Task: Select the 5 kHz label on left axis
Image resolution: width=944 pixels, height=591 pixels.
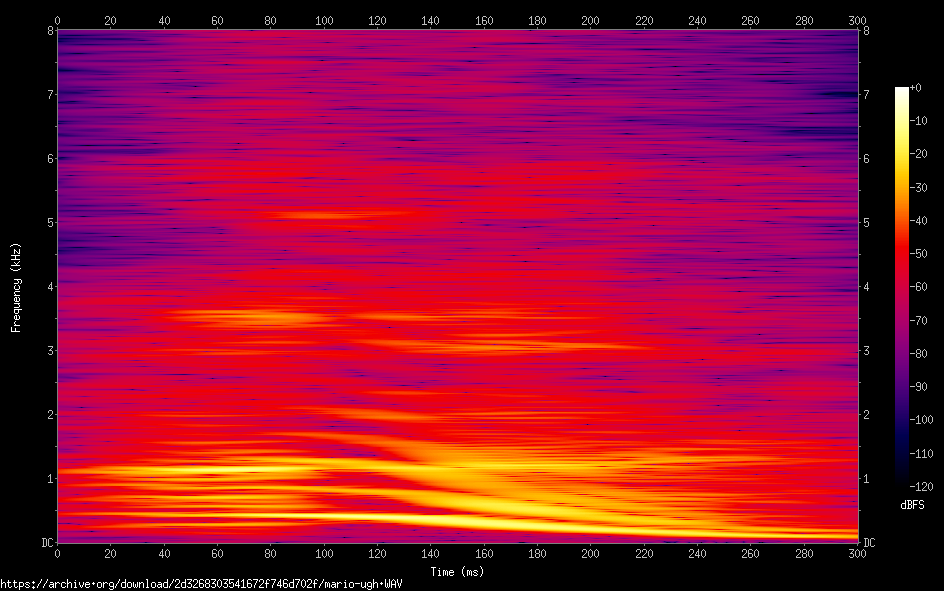Action: pos(47,222)
